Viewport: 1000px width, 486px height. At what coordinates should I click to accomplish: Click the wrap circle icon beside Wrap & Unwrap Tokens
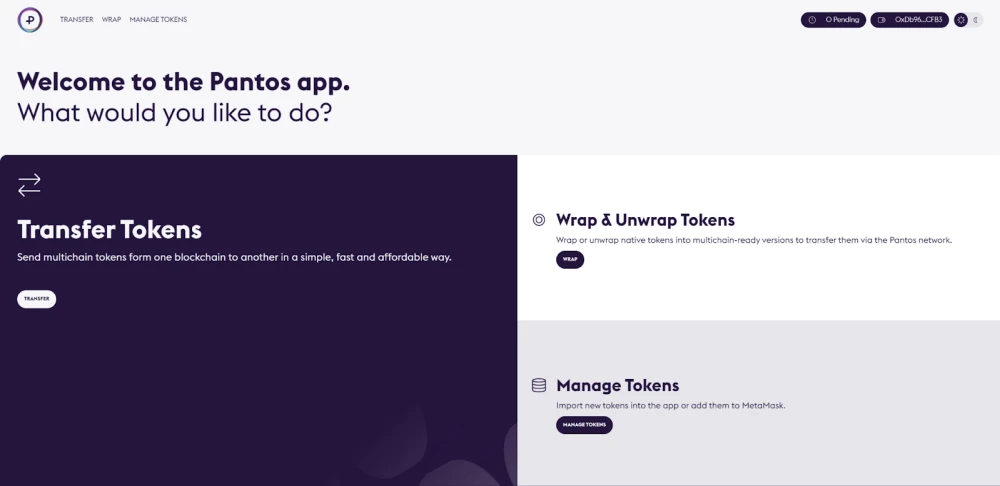539,220
